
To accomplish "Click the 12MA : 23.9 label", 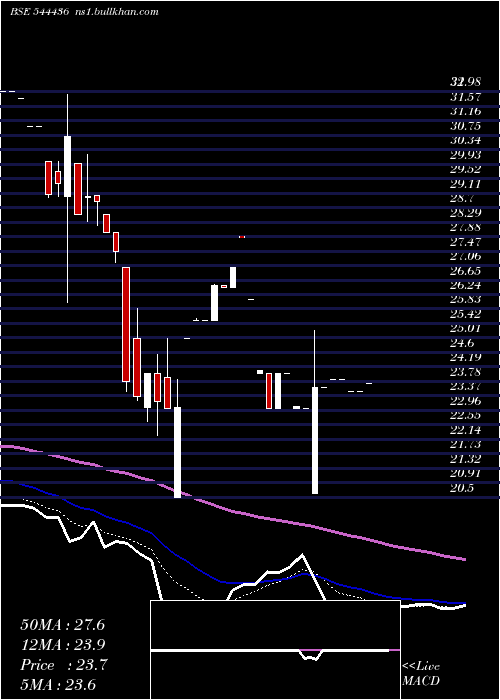I will click(x=62, y=645).
